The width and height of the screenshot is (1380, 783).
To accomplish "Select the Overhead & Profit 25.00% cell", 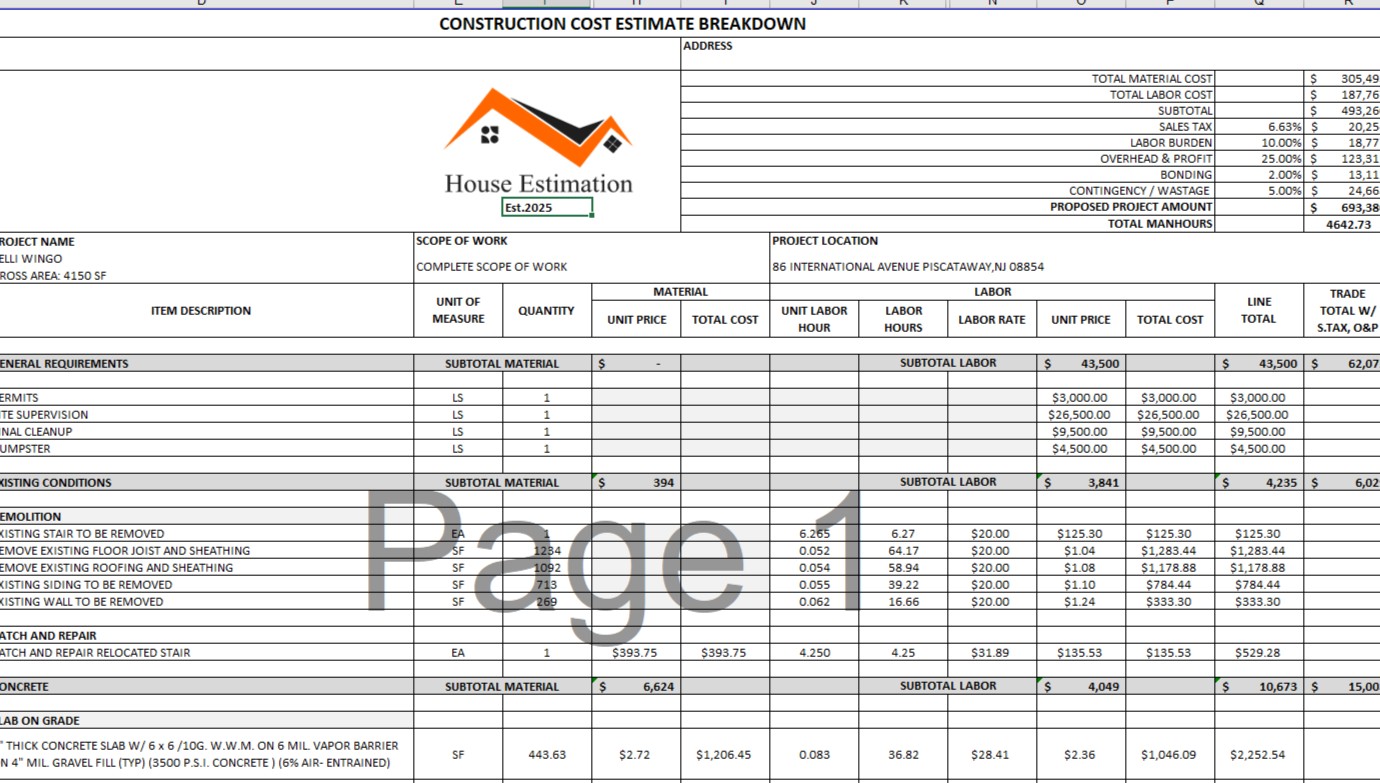I will coord(1259,159).
